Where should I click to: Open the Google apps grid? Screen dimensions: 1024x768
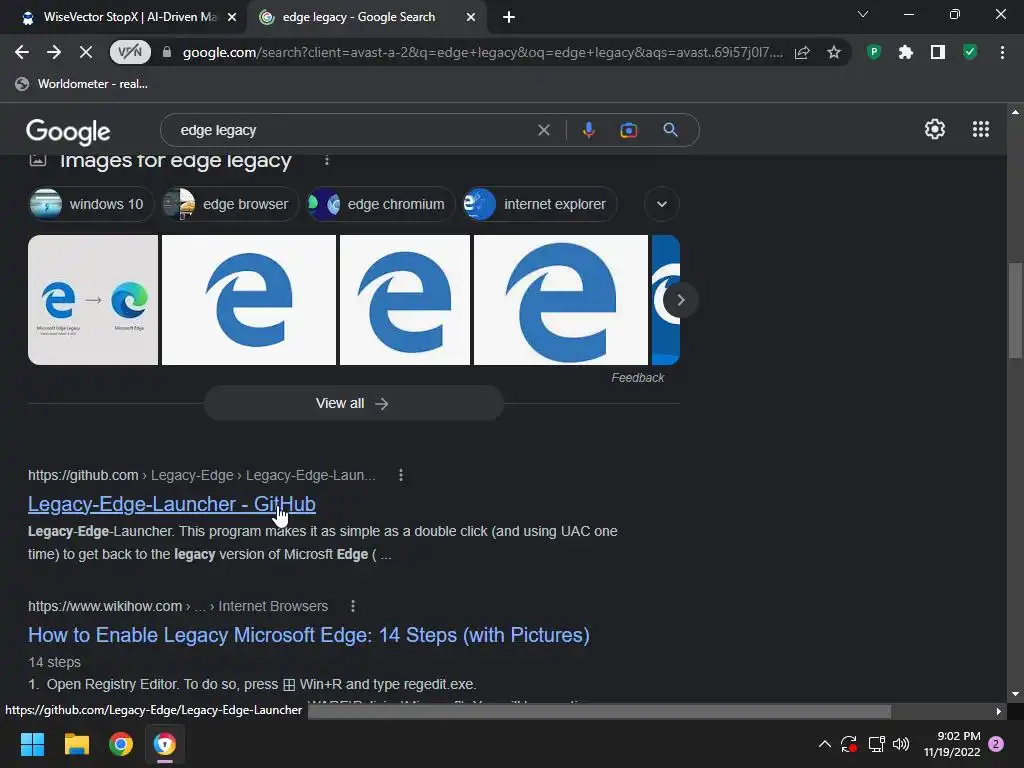click(x=980, y=129)
